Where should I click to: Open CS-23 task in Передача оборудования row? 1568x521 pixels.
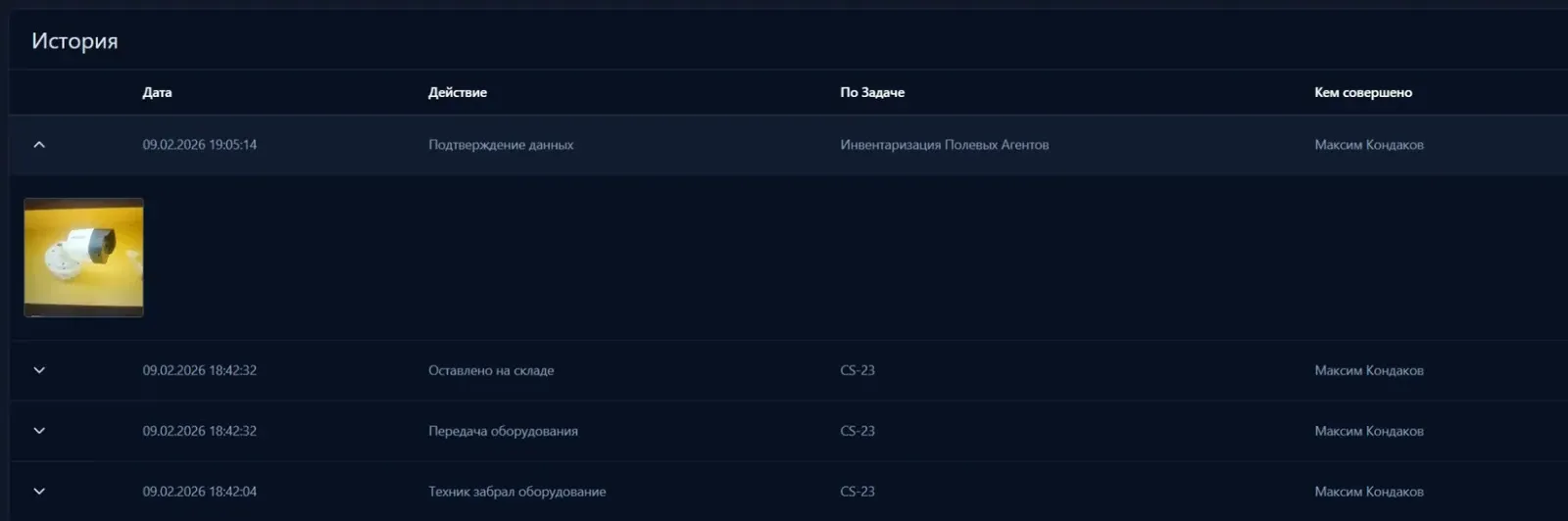[857, 431]
